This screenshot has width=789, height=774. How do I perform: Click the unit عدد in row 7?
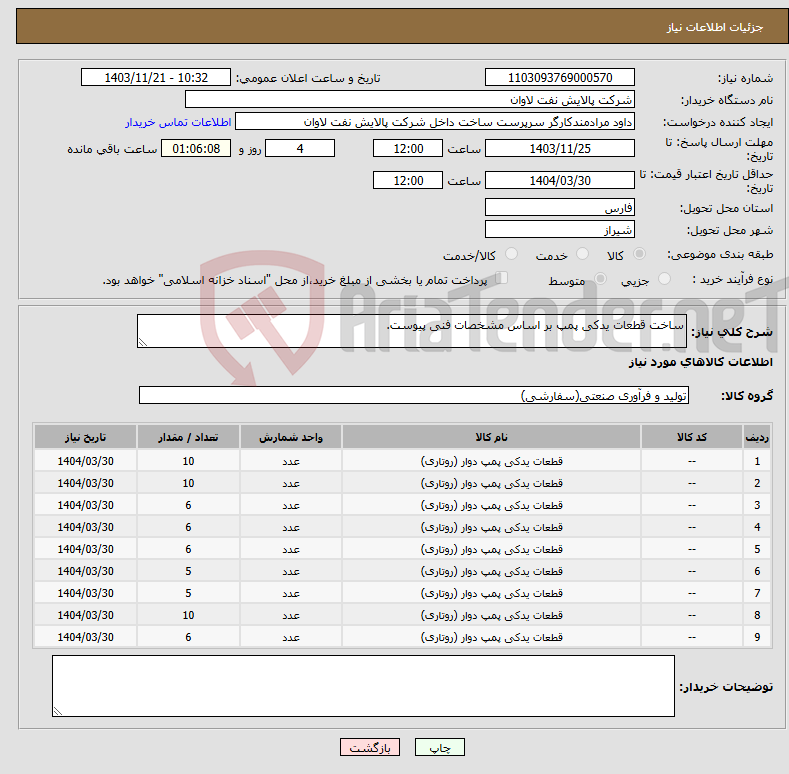tap(291, 593)
